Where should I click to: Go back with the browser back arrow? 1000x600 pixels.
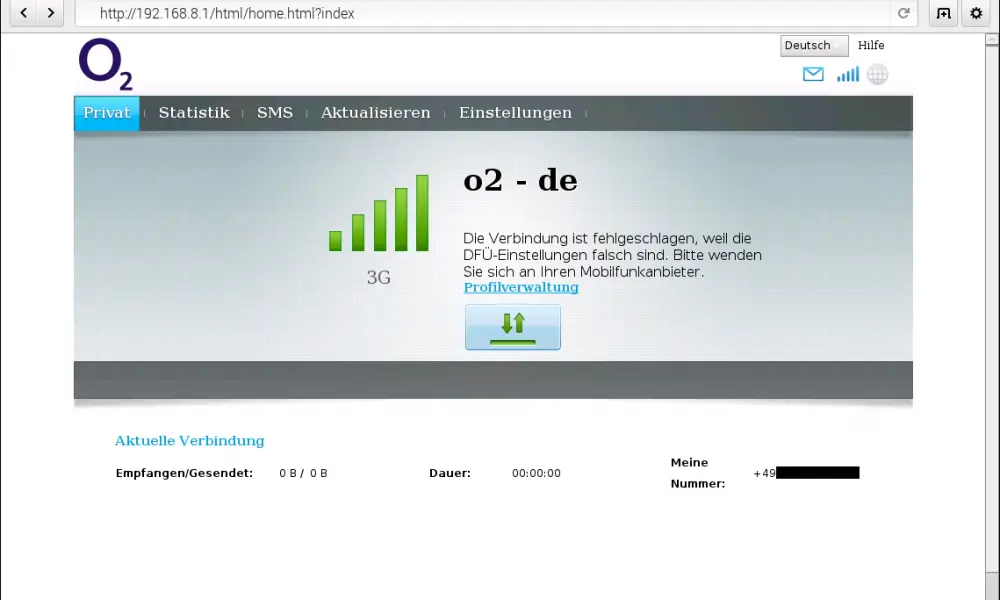[x=24, y=13]
